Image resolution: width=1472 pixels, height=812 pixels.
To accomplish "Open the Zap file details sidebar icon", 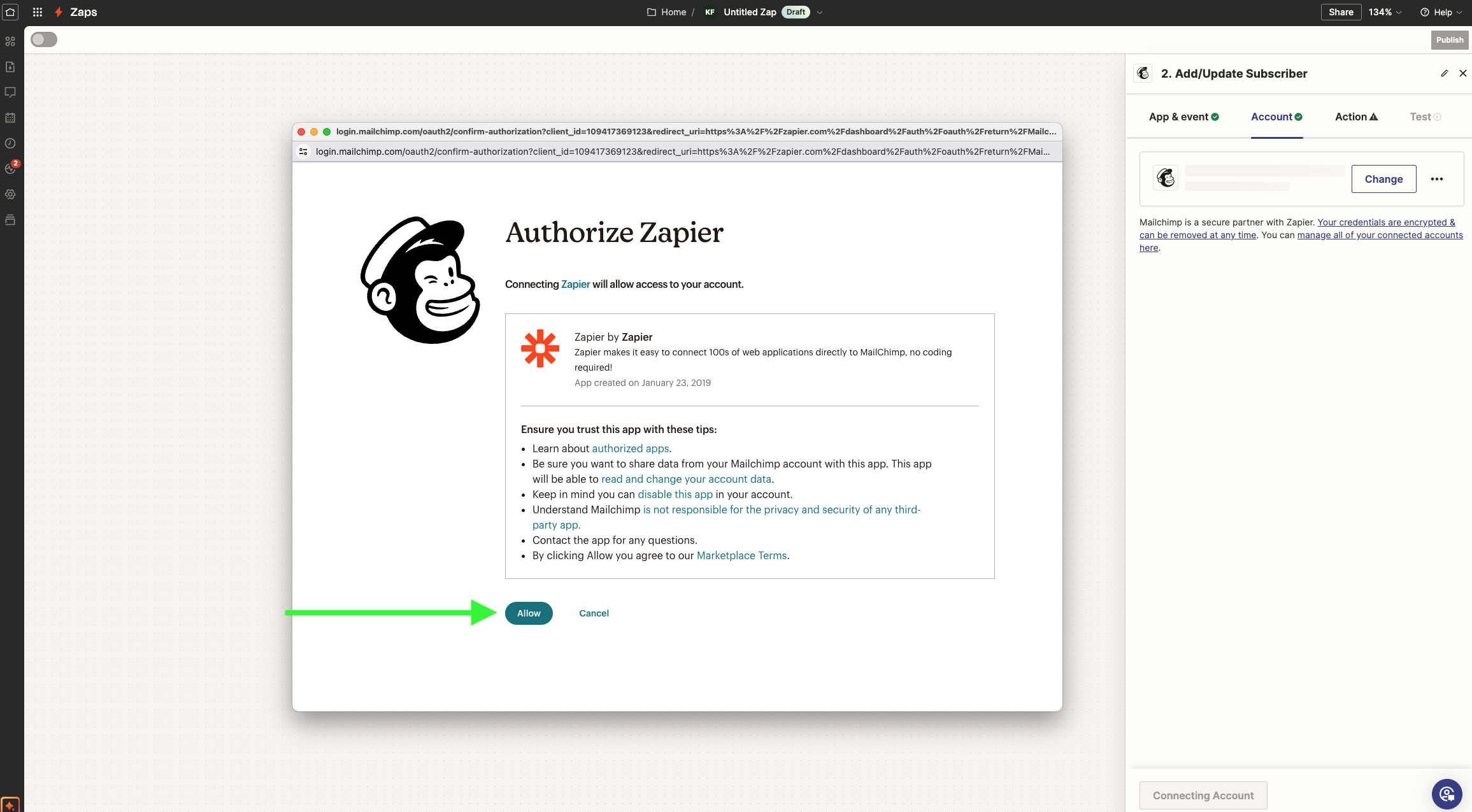I will [10, 67].
